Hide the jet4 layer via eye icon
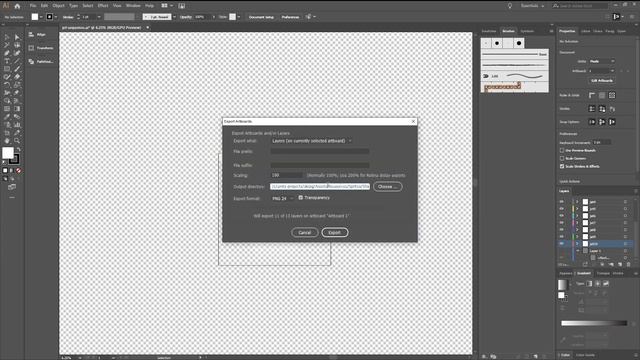The image size is (640, 360). click(x=562, y=202)
